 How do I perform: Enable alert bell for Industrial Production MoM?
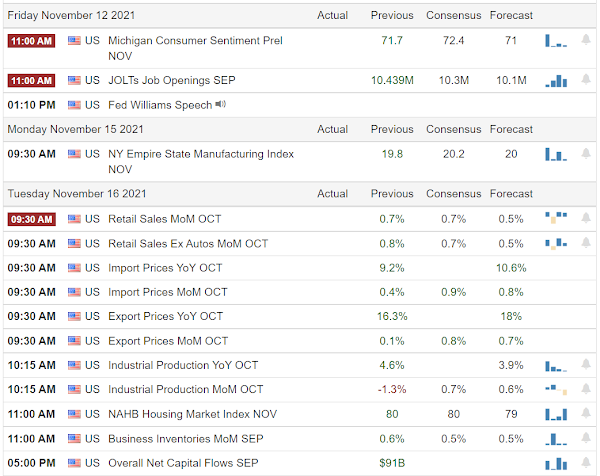586,390
